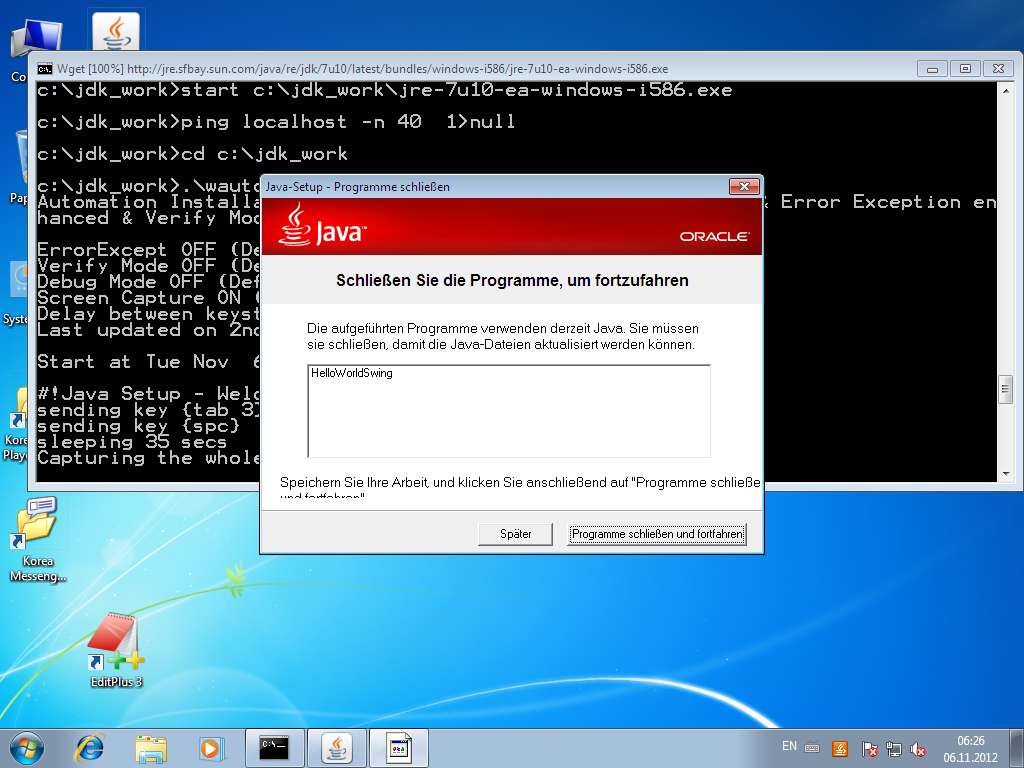Launch Windows Media Player from the taskbar

click(210, 747)
